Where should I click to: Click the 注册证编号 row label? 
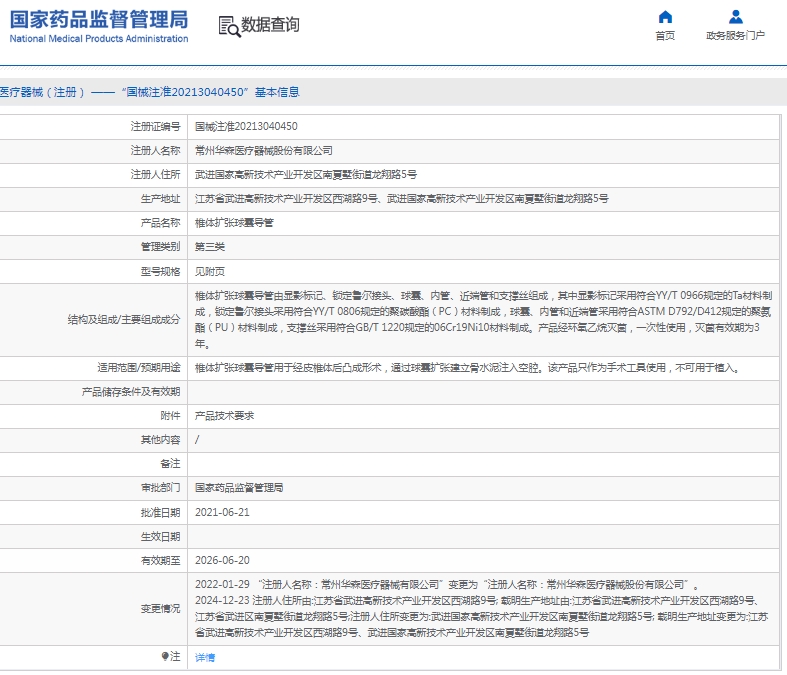pos(156,126)
